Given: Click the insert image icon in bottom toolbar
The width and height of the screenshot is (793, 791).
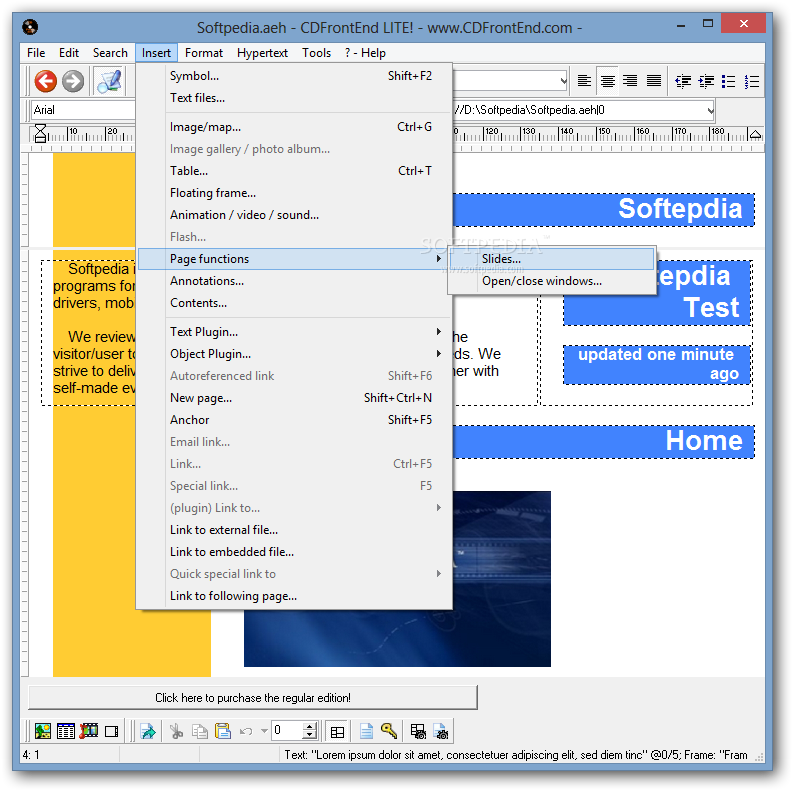Looking at the screenshot, I should 43,731.
